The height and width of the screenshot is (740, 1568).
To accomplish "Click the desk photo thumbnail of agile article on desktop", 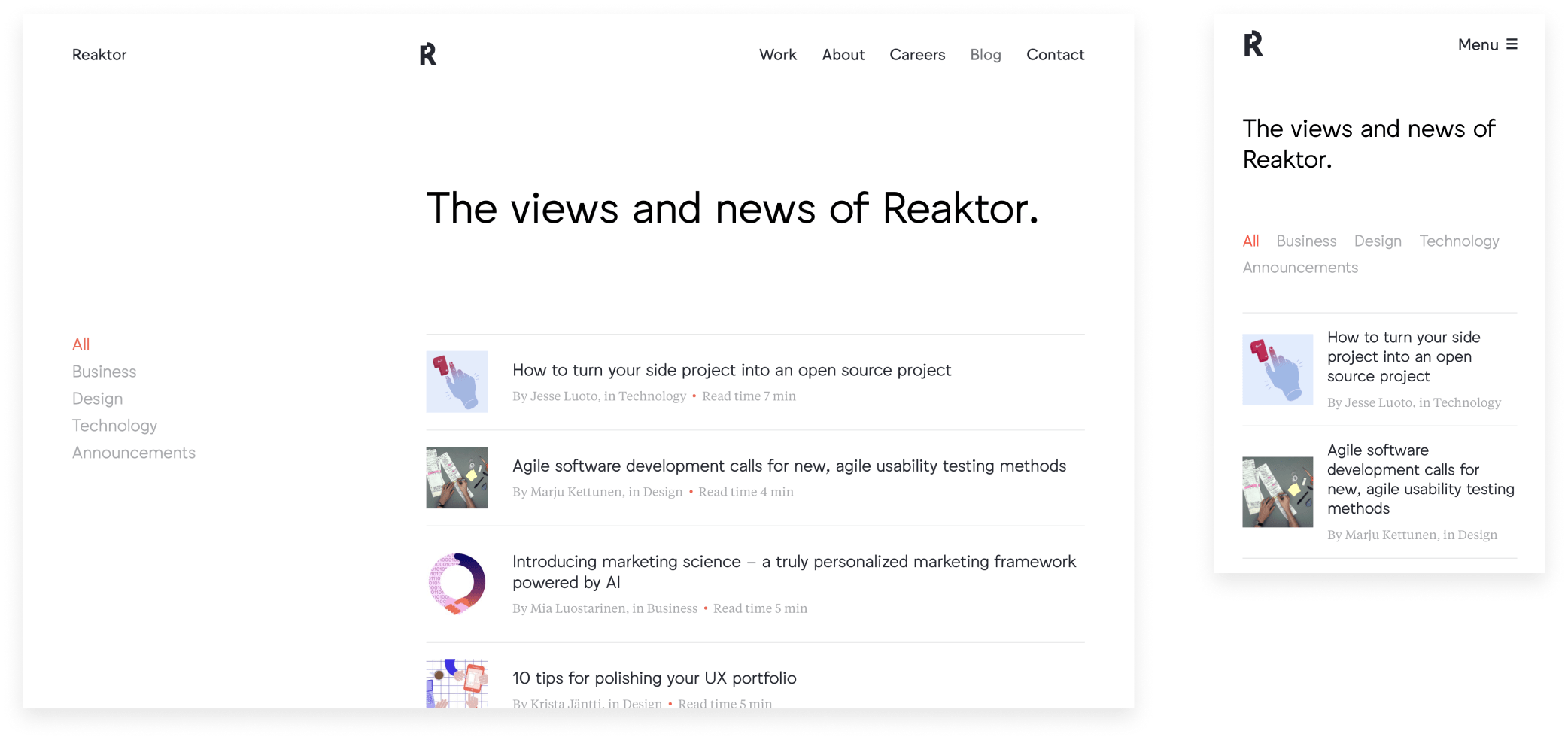I will pos(457,478).
